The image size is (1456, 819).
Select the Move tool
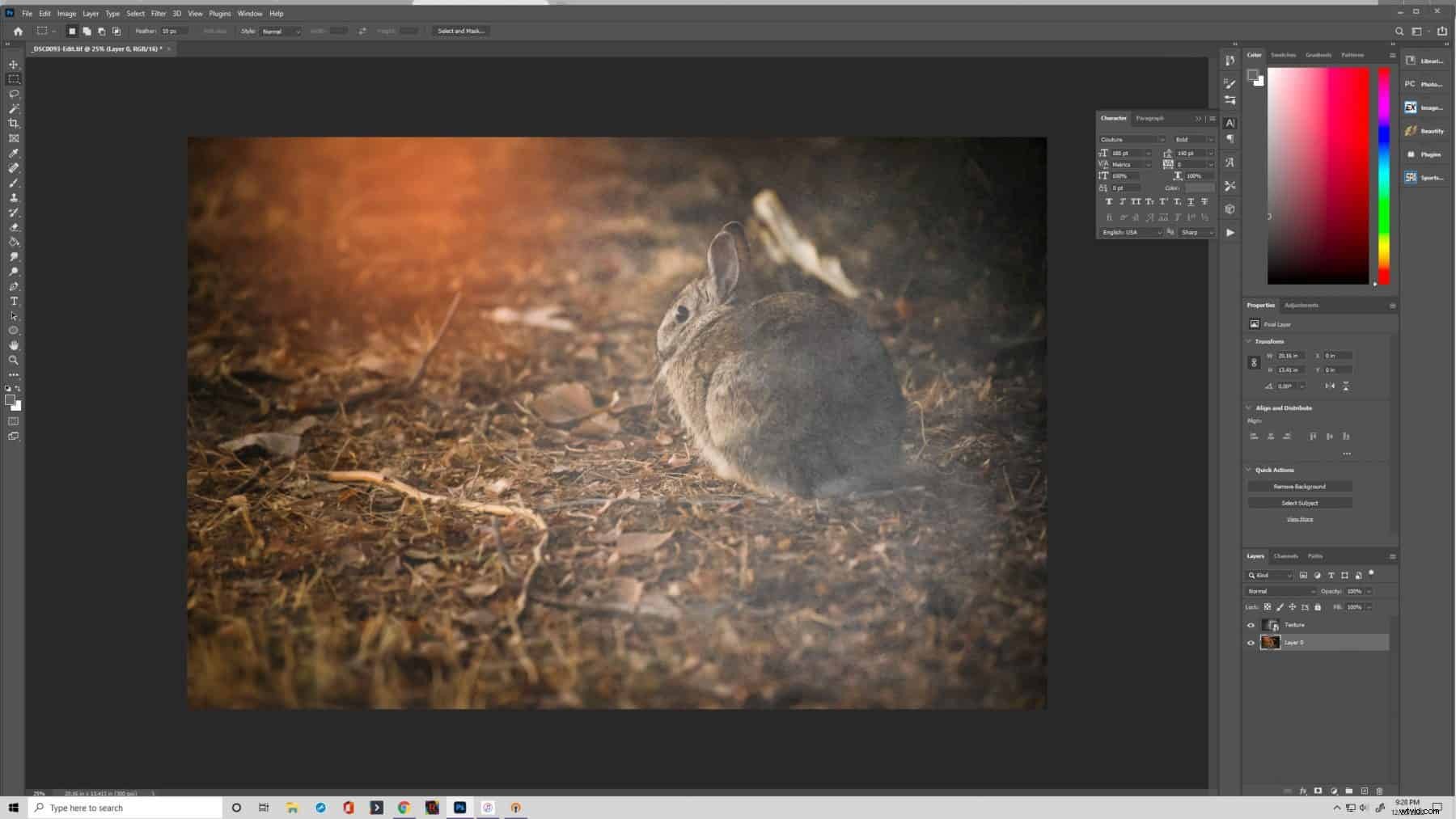click(x=14, y=63)
